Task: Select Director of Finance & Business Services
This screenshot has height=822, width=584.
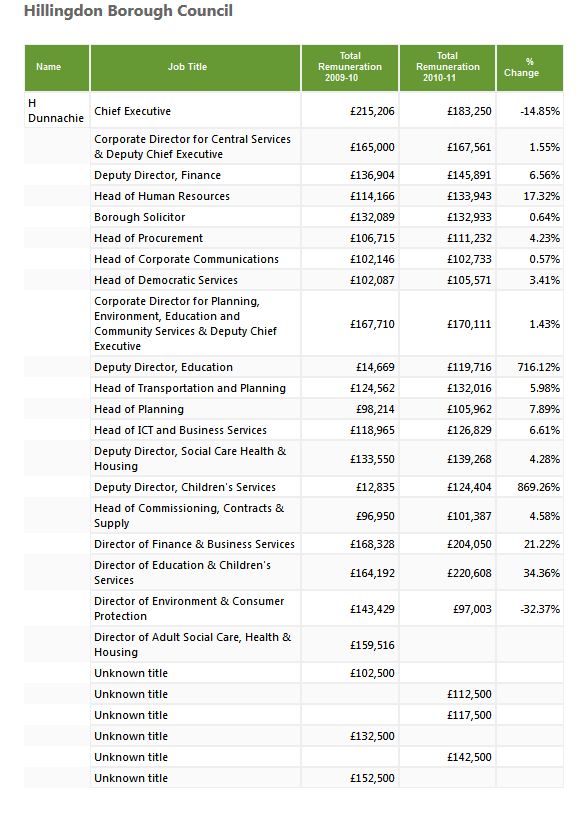Action: (x=194, y=544)
